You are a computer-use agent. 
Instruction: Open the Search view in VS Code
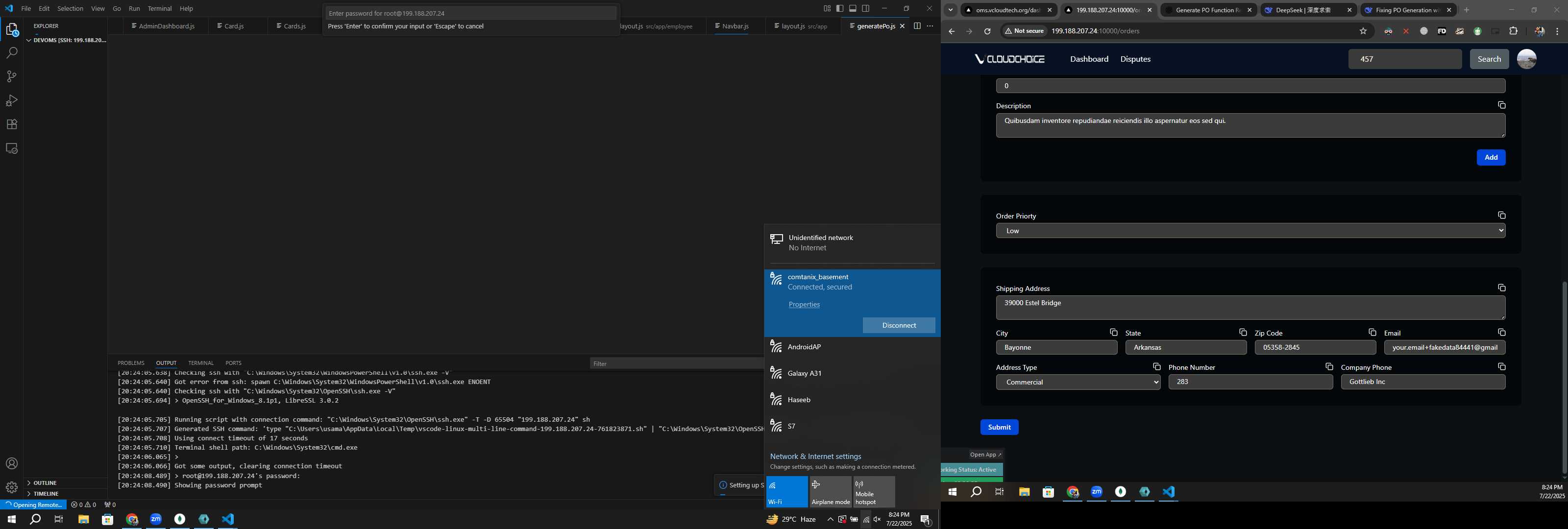(x=12, y=53)
